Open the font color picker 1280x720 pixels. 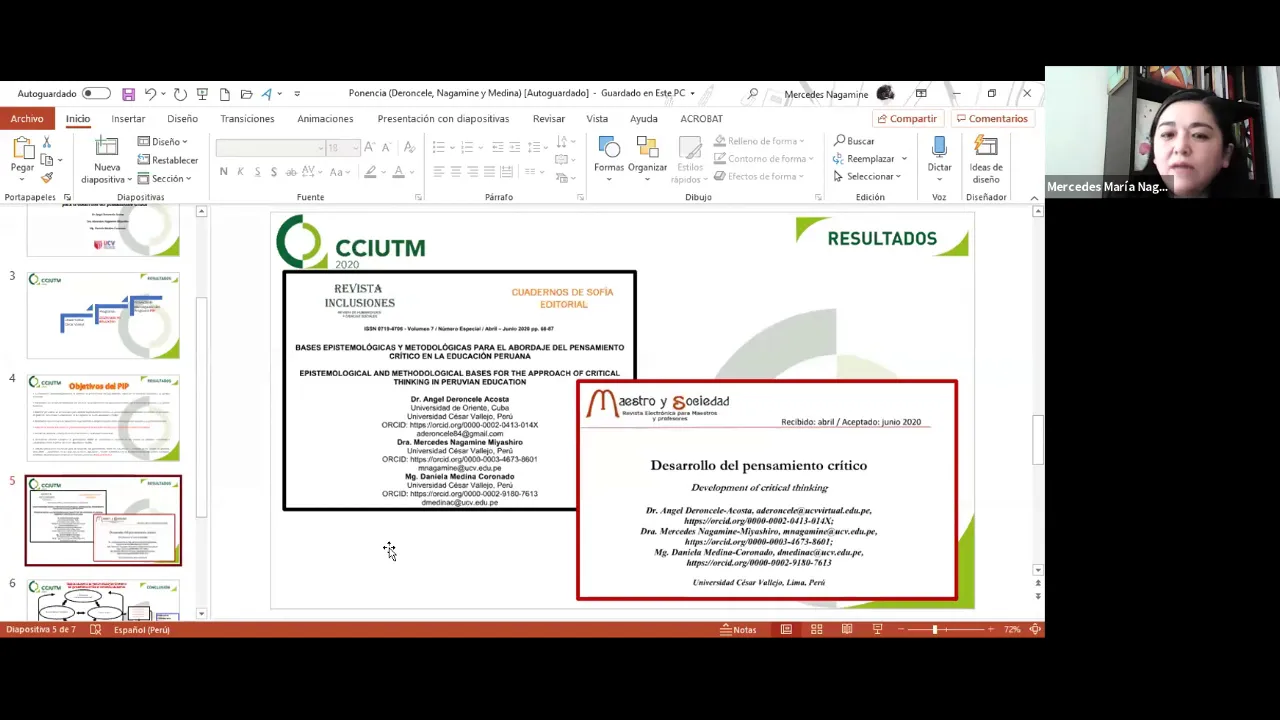402,172
